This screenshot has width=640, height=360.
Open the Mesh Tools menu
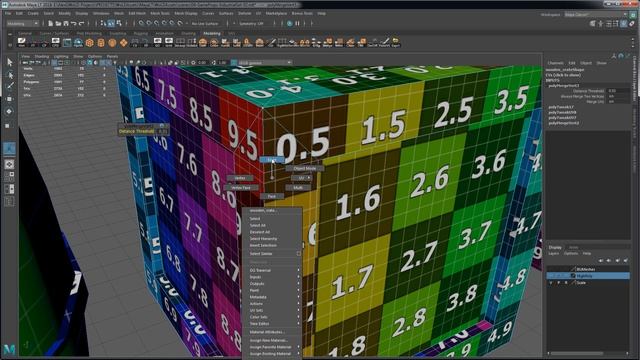(x=160, y=13)
